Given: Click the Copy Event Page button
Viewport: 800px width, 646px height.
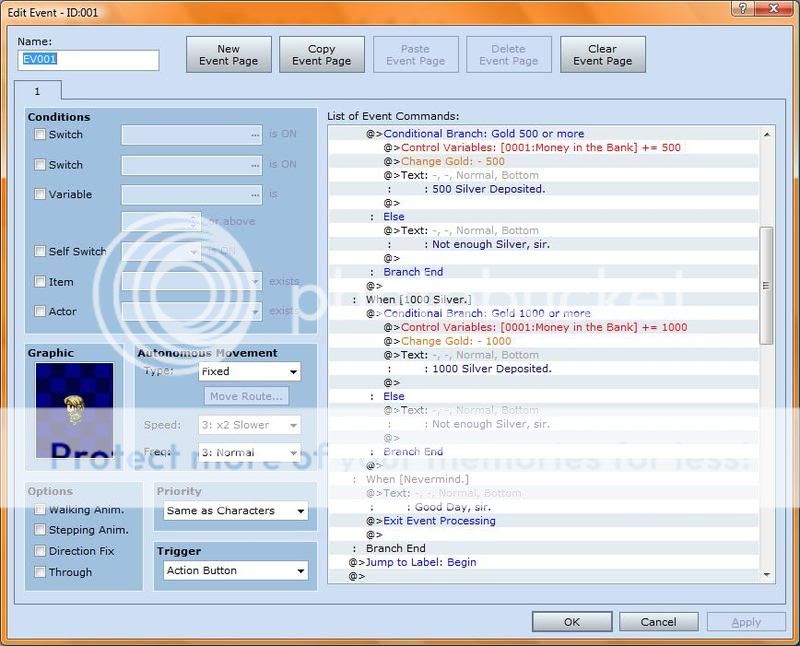Looking at the screenshot, I should coord(321,55).
